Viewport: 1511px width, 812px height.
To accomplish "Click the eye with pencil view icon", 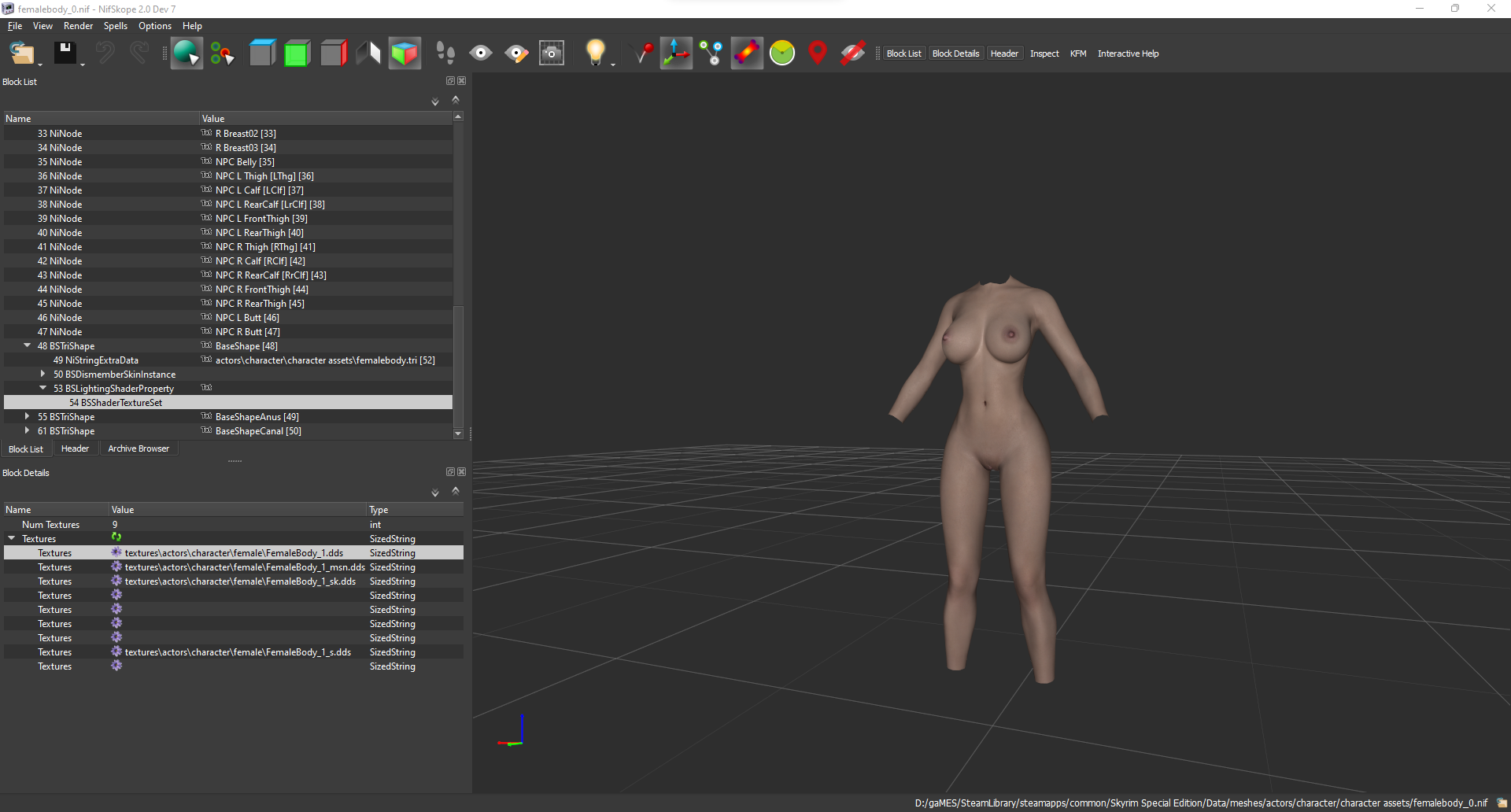I will [x=516, y=54].
